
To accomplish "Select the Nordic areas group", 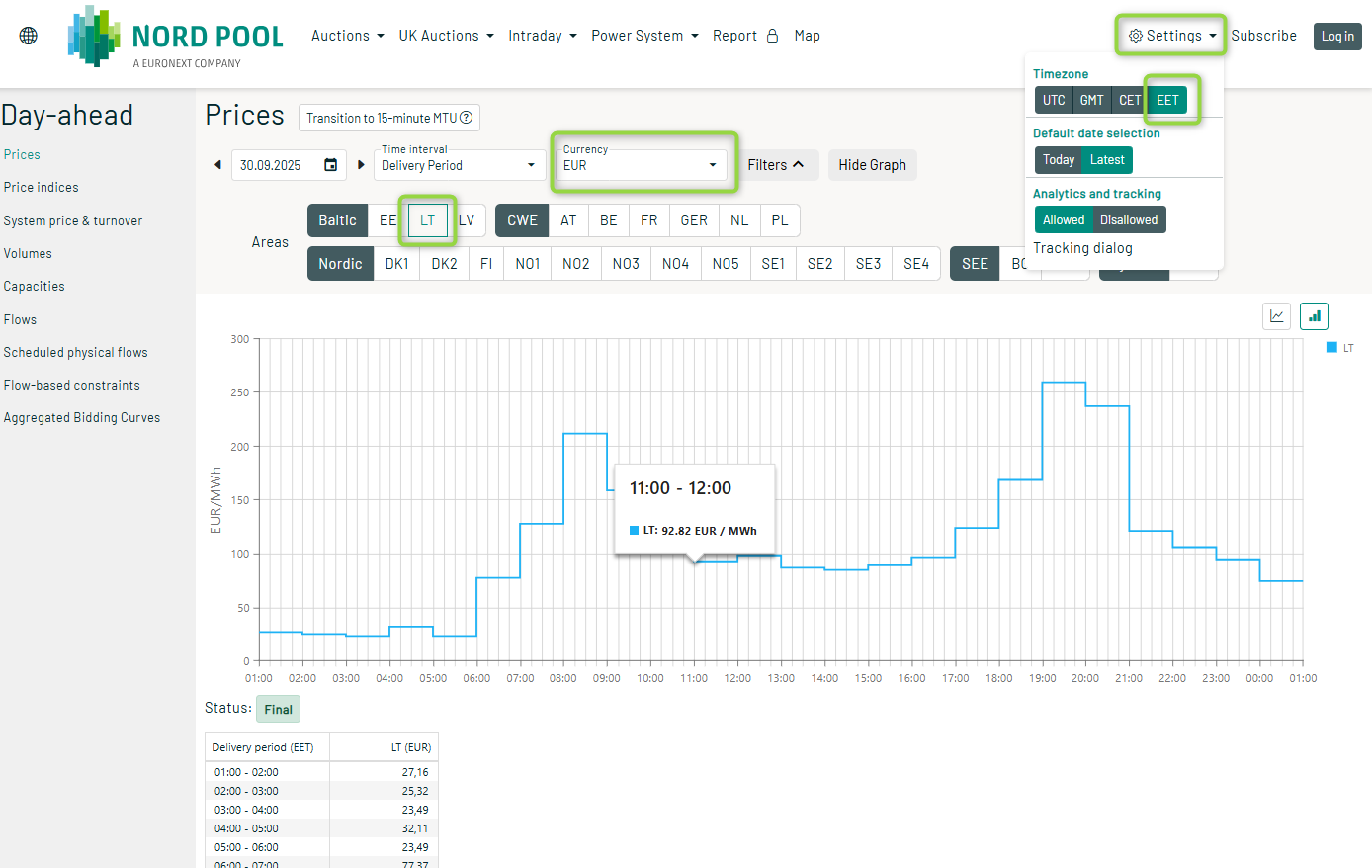I will tap(340, 264).
